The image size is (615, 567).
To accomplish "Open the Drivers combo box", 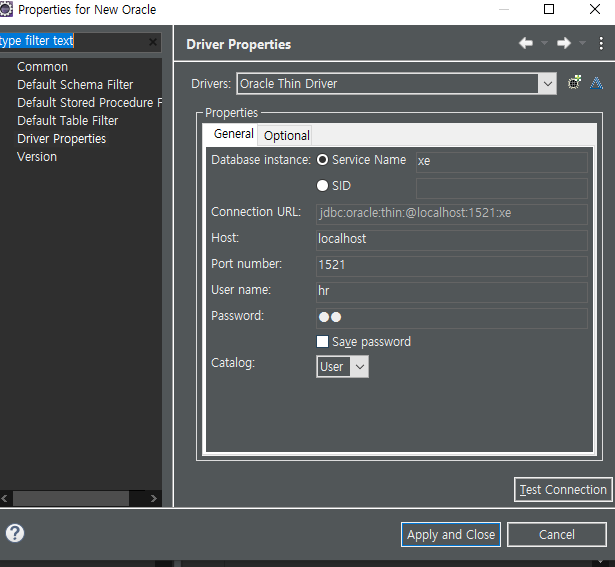I will click(x=397, y=84).
